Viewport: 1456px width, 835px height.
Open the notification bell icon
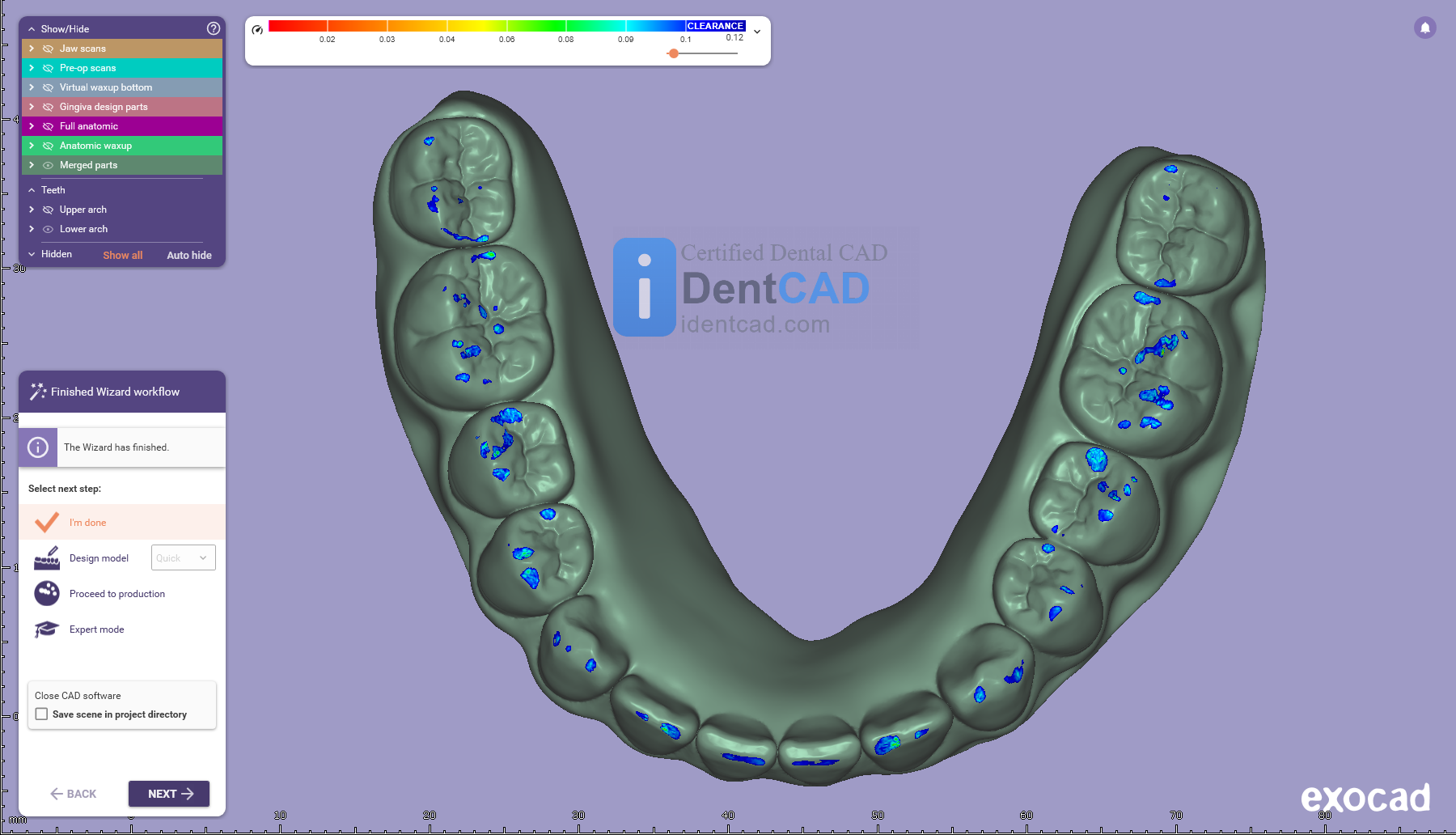[1424, 28]
